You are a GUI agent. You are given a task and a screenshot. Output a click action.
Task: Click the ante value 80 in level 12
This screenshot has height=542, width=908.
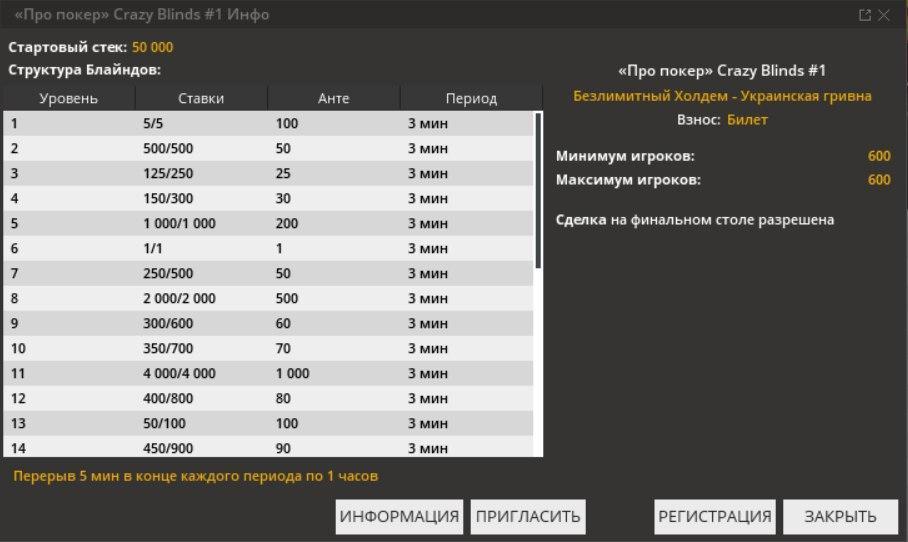coord(283,398)
